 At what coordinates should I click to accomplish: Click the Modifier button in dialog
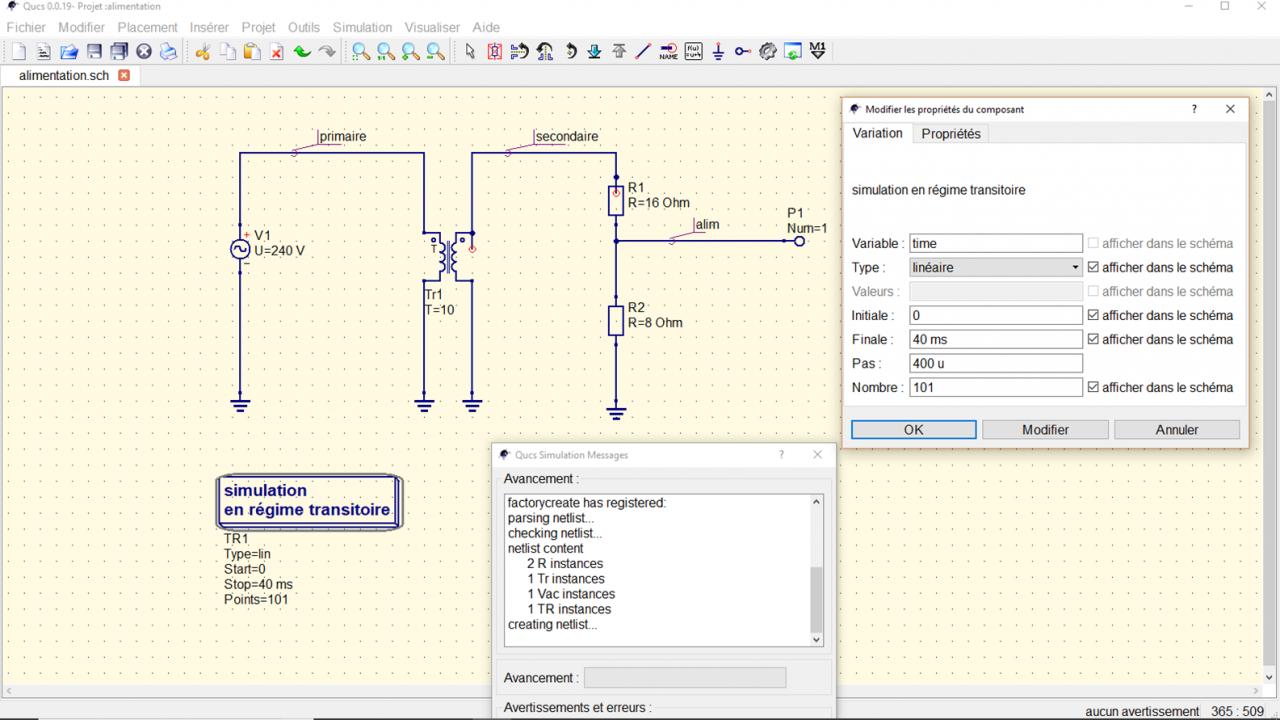1045,430
